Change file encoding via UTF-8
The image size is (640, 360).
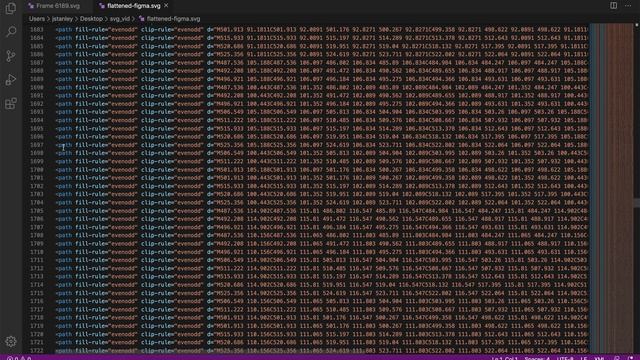(565, 358)
